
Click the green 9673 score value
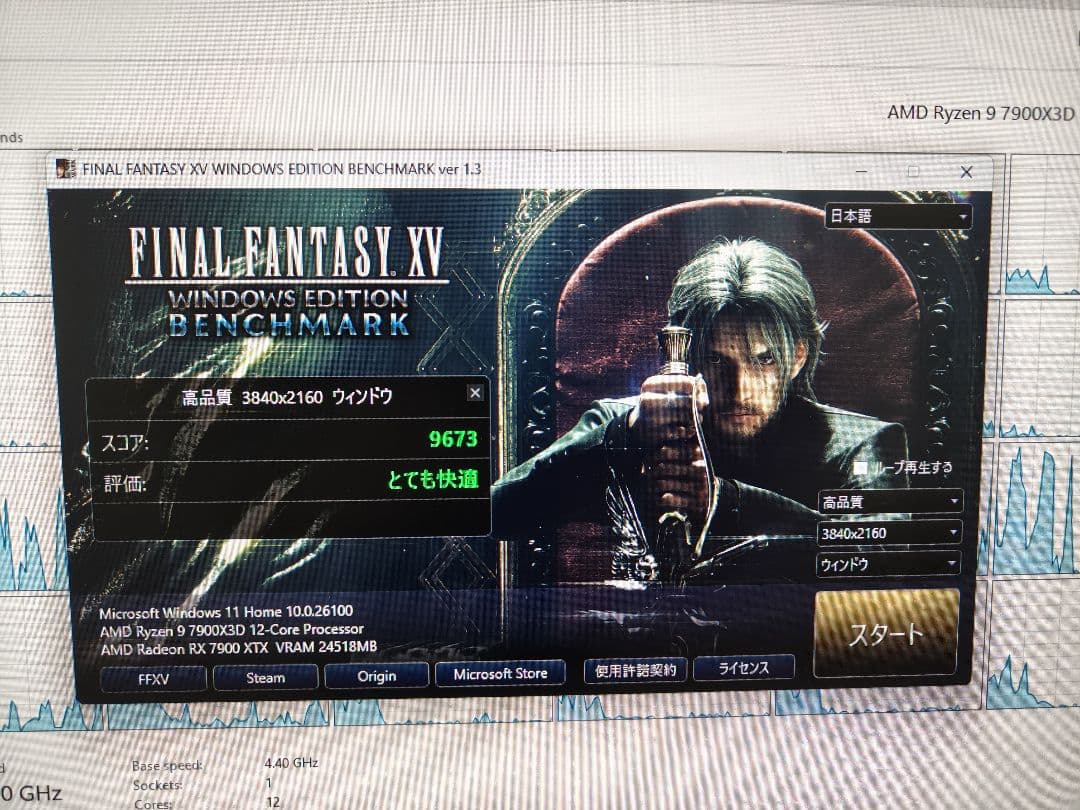pos(452,439)
